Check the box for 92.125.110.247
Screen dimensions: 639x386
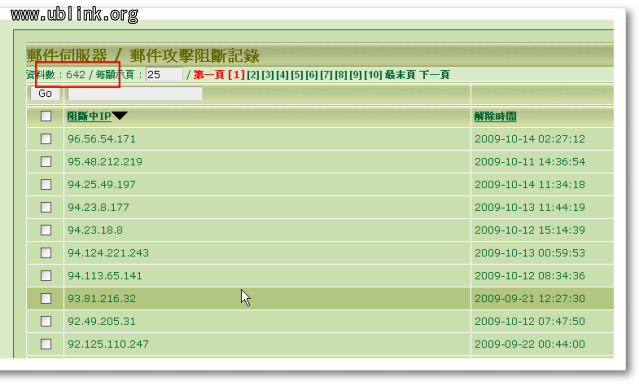pyautogui.click(x=46, y=344)
